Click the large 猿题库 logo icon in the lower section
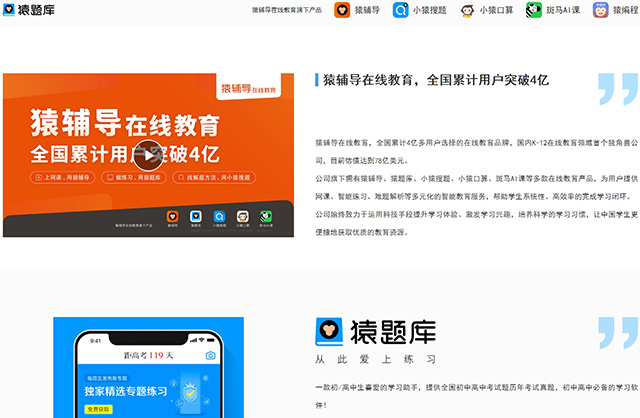Screen dimensions: 640x418 pyautogui.click(x=329, y=332)
